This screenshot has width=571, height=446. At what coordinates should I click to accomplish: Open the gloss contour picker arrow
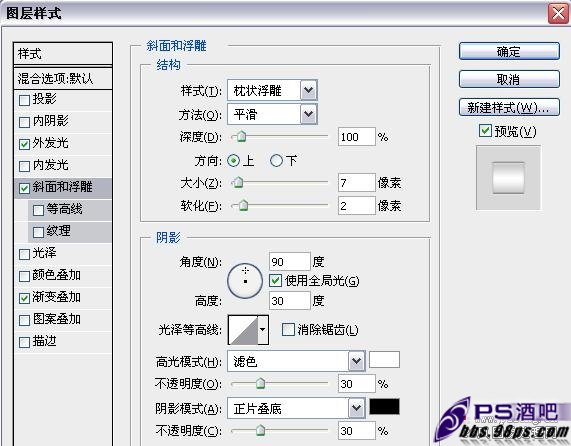coord(263,330)
